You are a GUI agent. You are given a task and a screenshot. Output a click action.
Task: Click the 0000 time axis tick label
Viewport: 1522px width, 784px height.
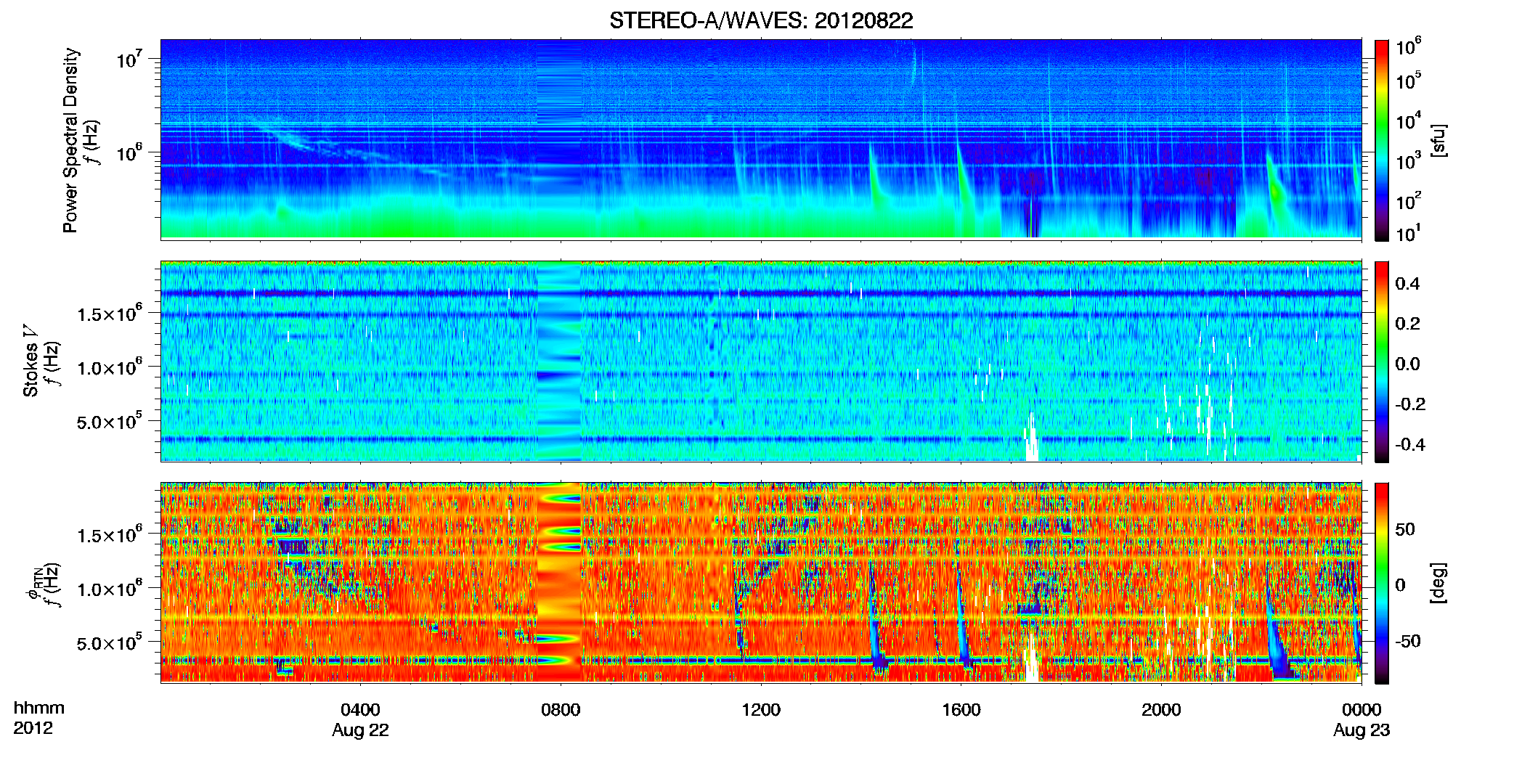tap(1362, 709)
